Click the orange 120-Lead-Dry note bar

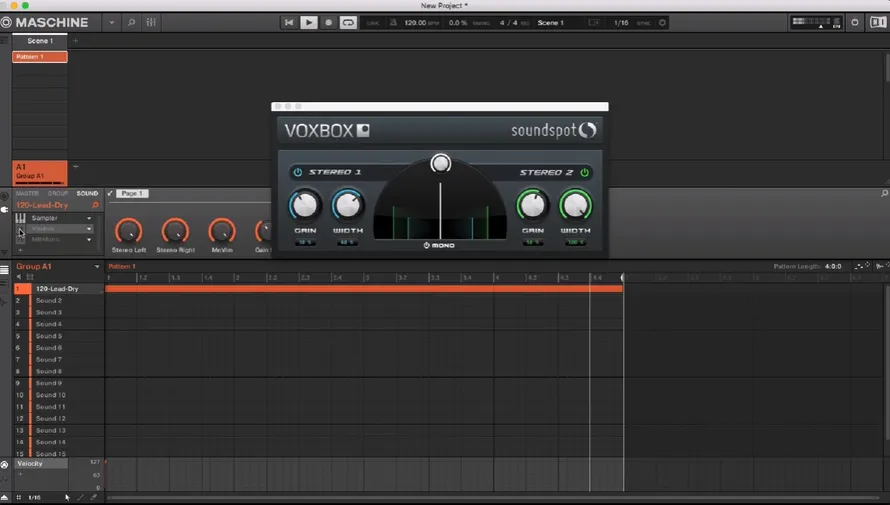coord(364,289)
